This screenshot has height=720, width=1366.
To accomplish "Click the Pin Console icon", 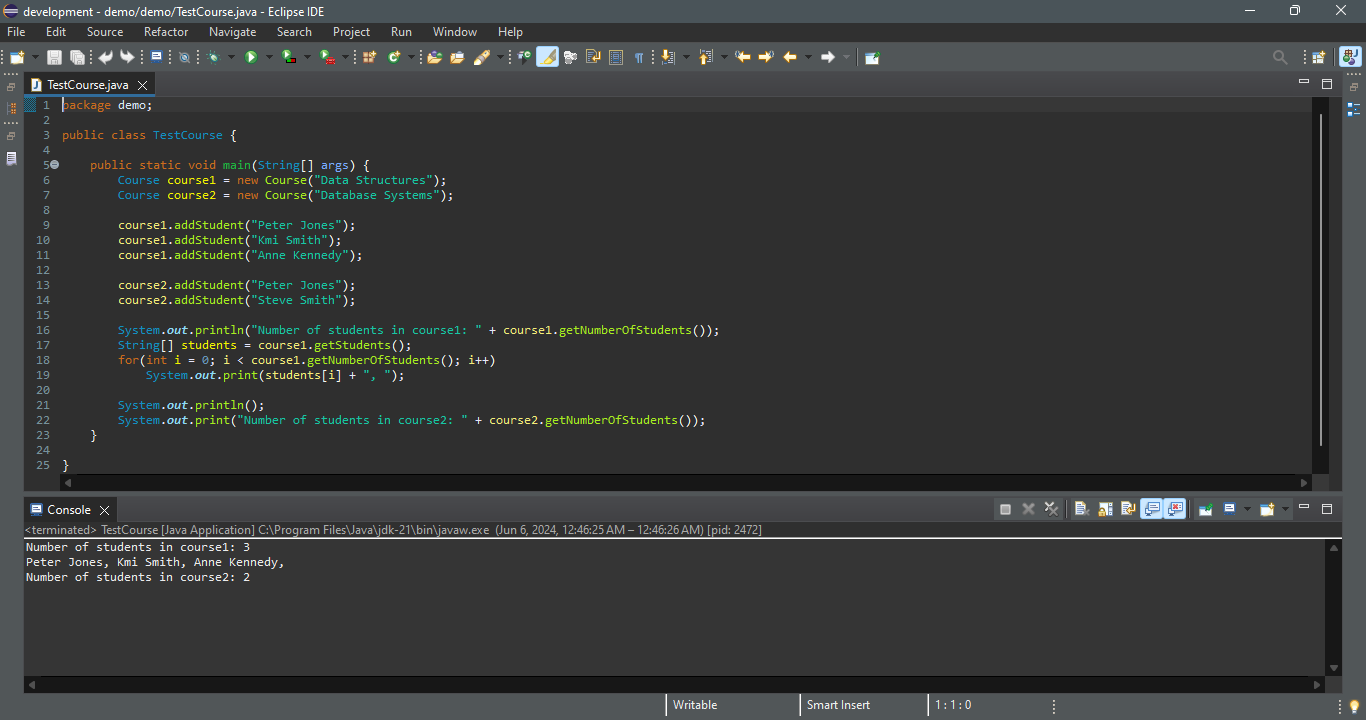I will tap(1206, 509).
